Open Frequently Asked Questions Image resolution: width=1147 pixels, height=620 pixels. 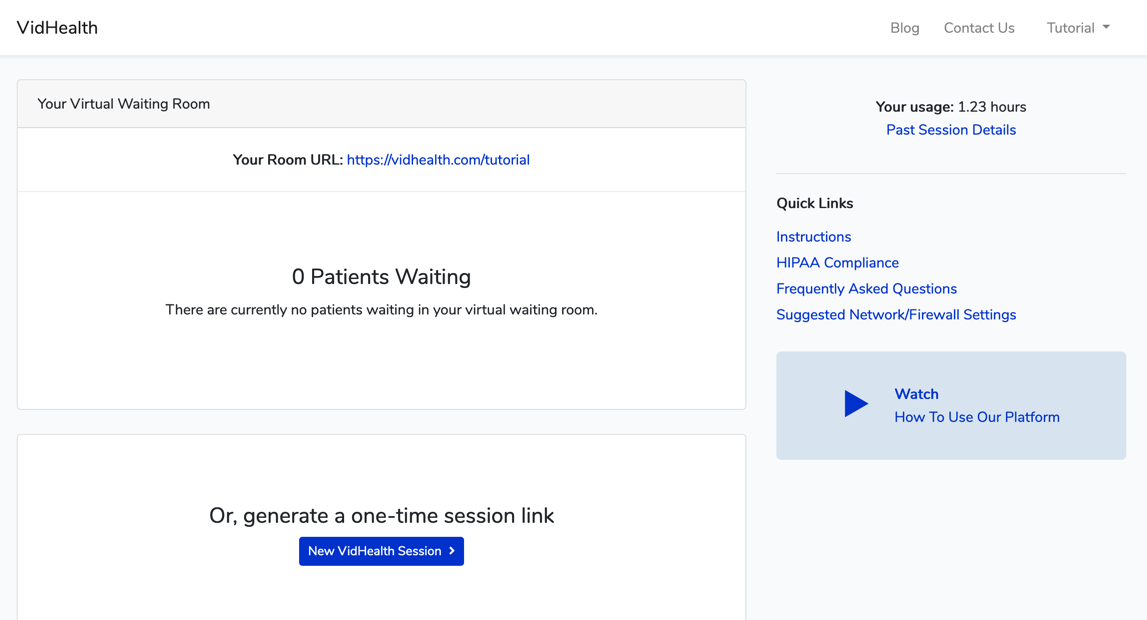point(866,289)
